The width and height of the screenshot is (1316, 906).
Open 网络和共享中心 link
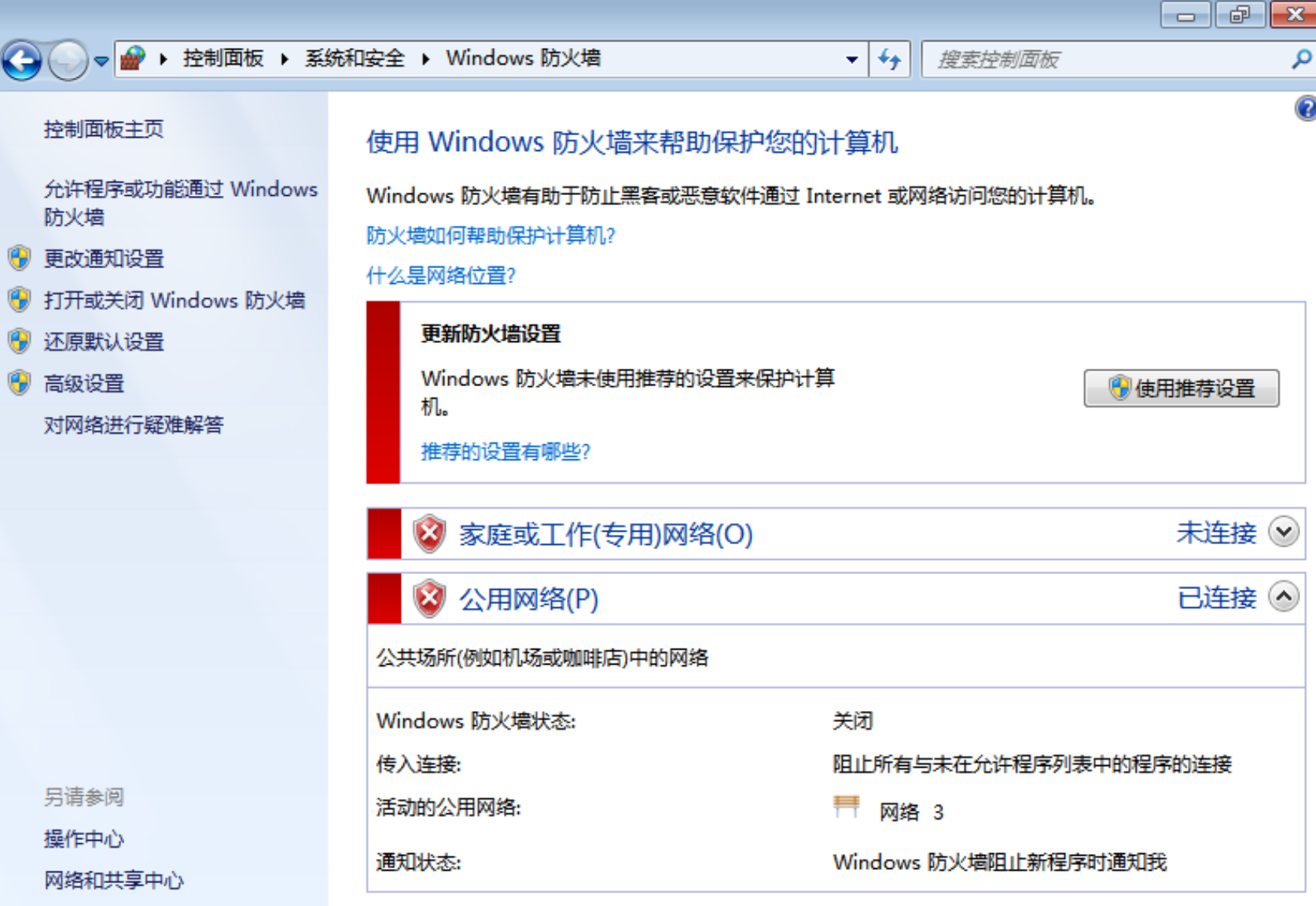pos(114,881)
